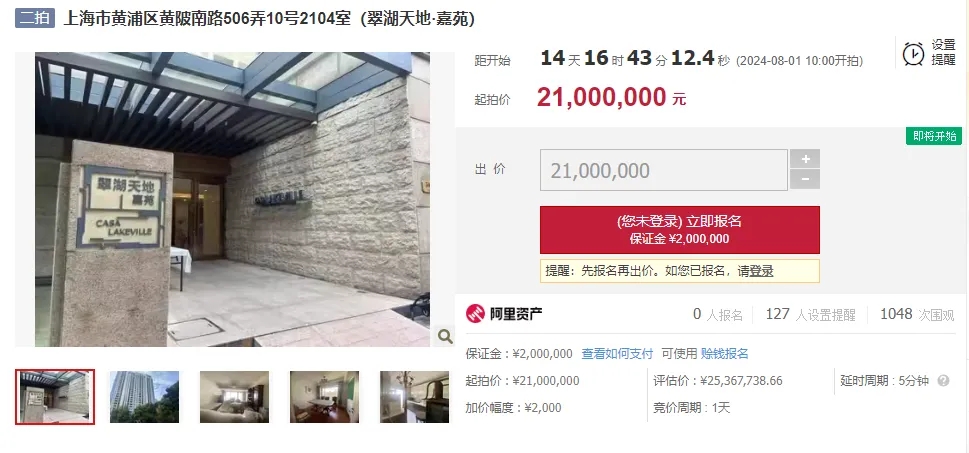The height and width of the screenshot is (453, 969).
Task: Click the 登录 link in the reminder
Action: [x=761, y=271]
